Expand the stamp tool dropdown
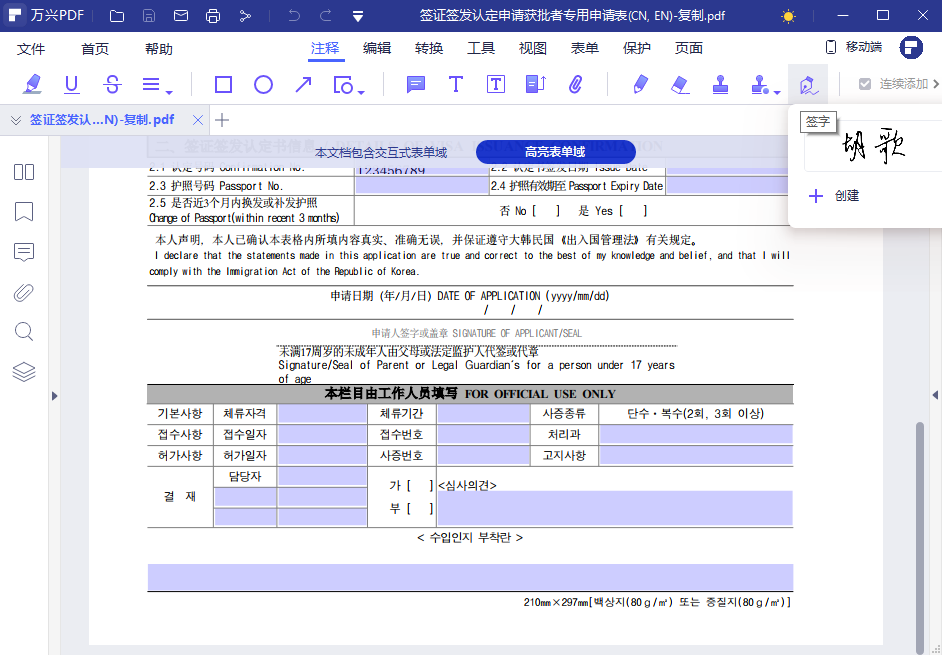Viewport: 942px width, 655px height. (x=775, y=90)
